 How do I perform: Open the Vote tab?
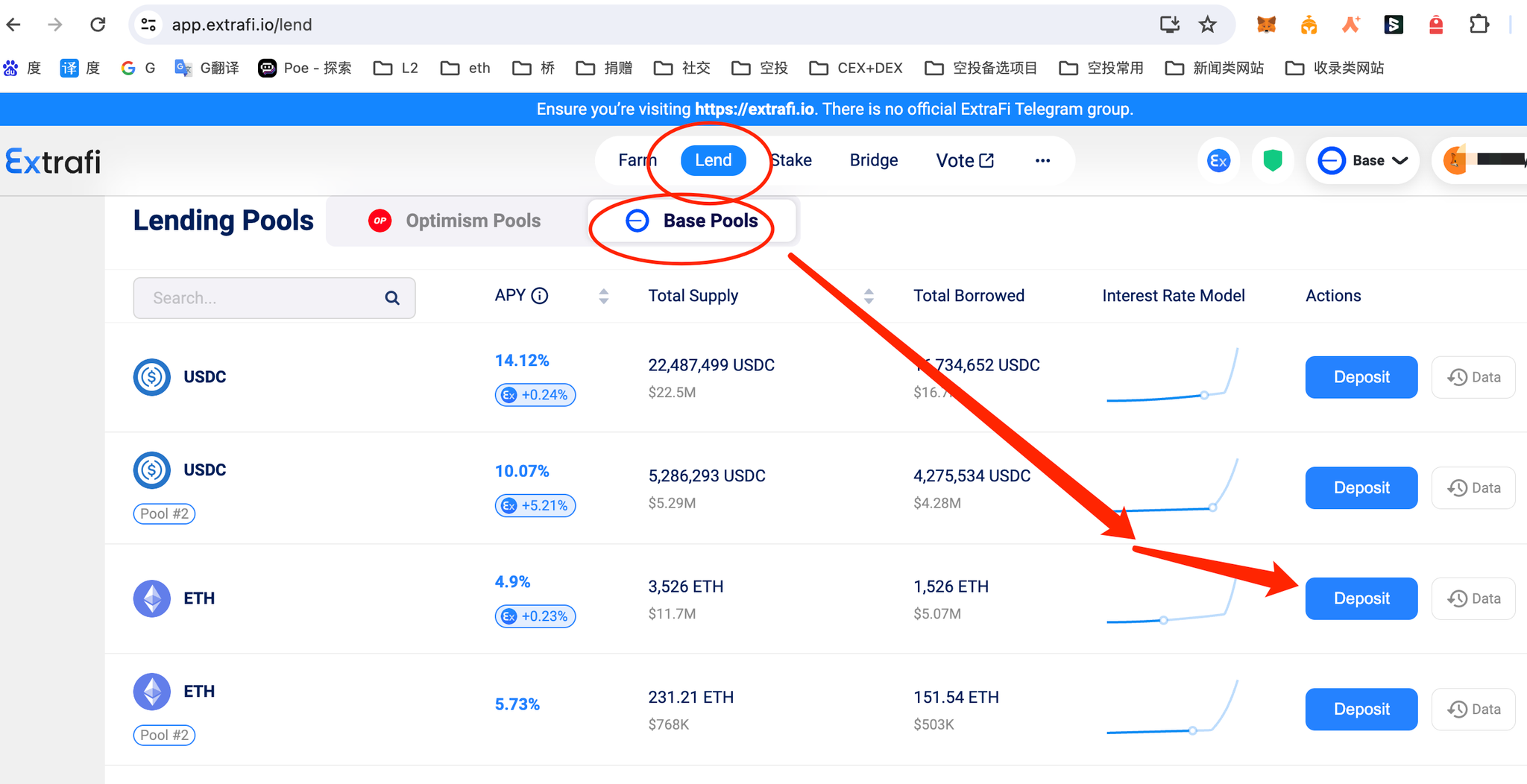[x=964, y=160]
